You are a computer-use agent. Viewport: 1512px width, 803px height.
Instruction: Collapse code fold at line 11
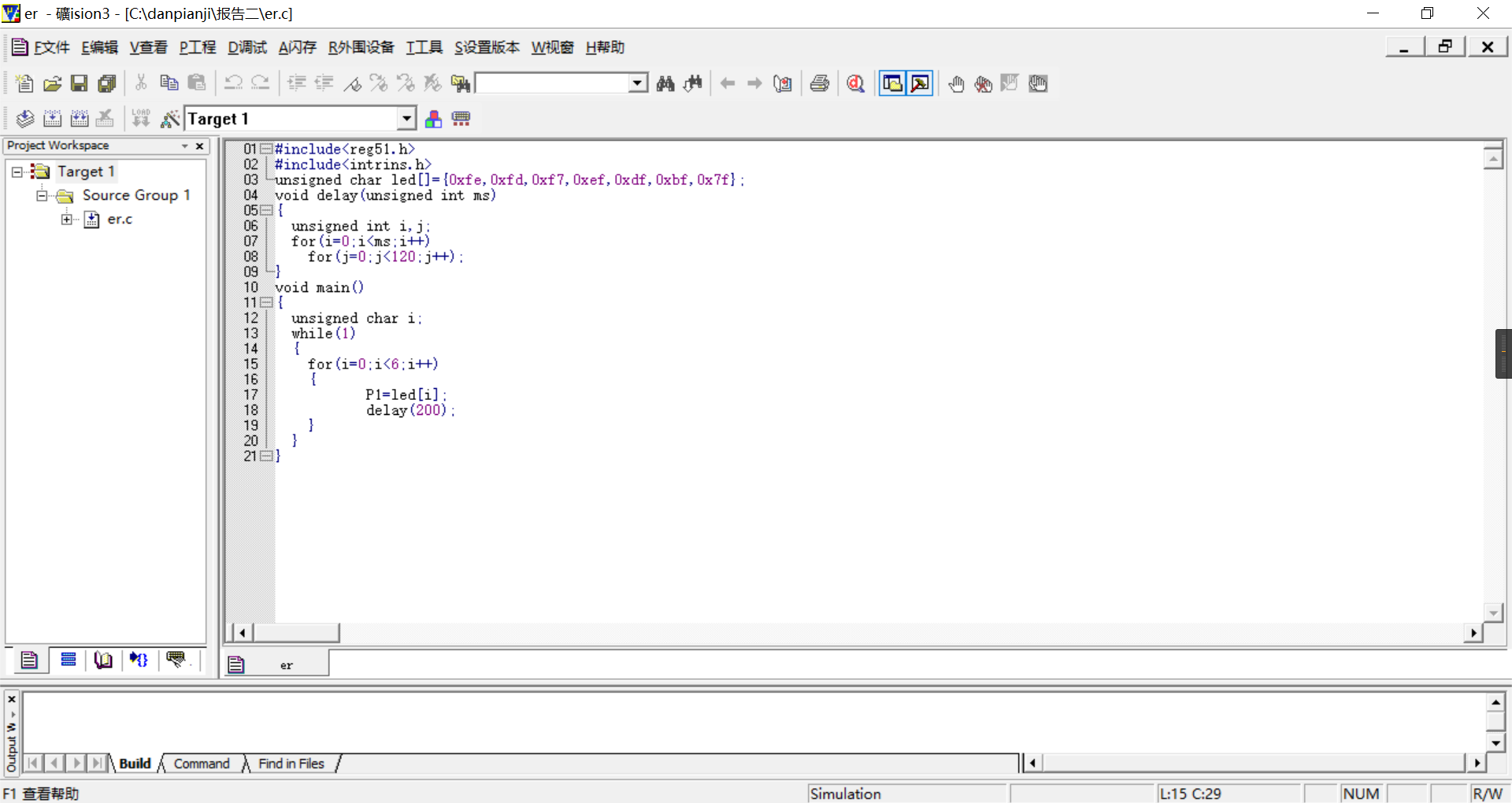click(x=266, y=302)
